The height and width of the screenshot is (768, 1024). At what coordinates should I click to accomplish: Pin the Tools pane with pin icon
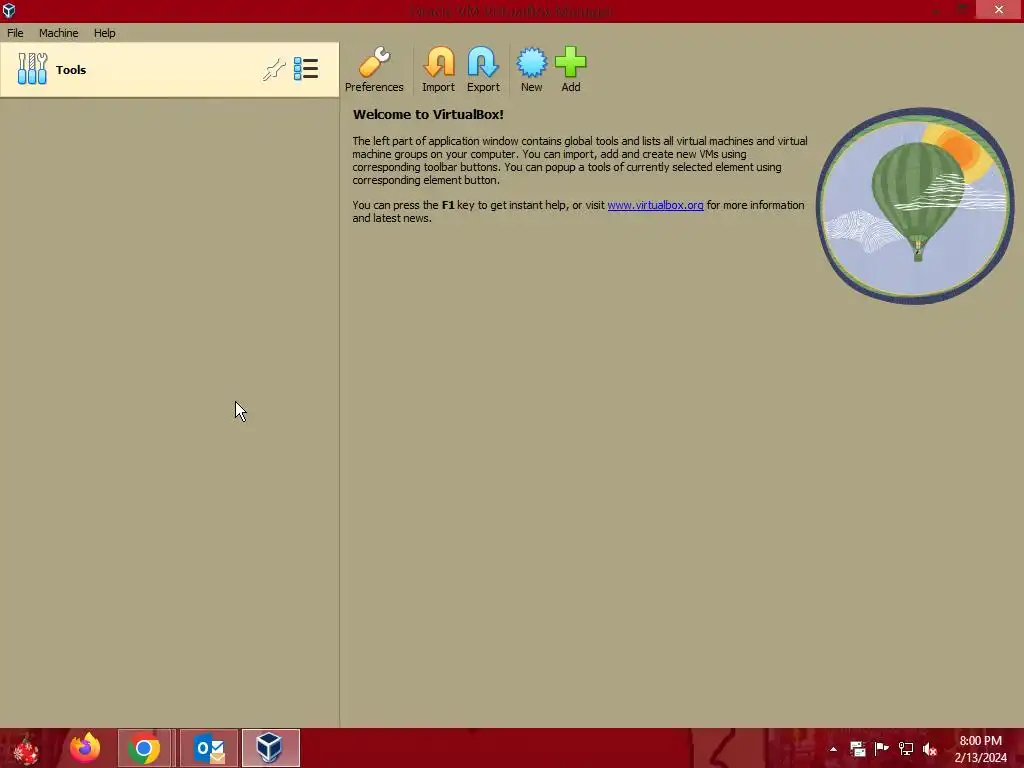pyautogui.click(x=274, y=69)
